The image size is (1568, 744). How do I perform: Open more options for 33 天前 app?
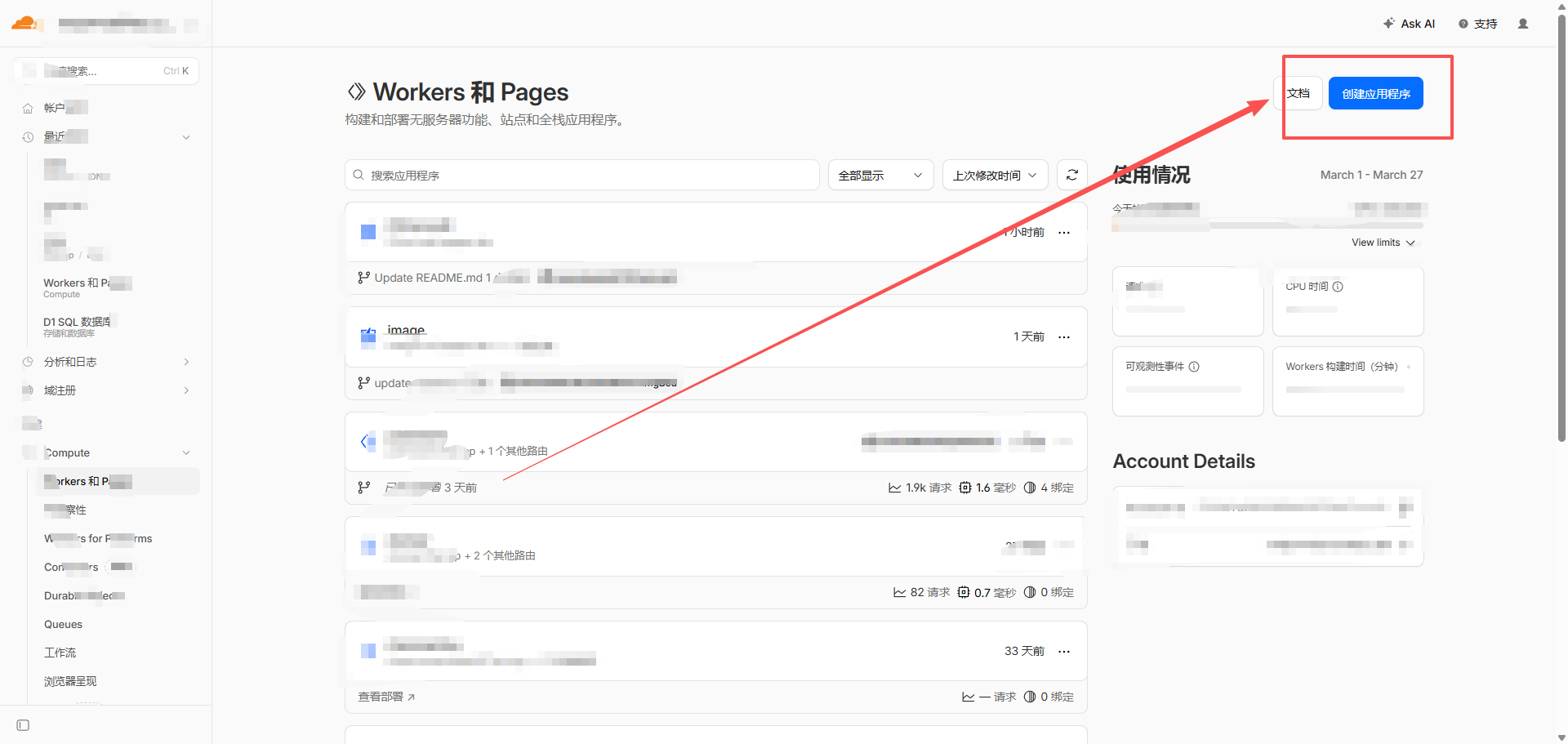point(1064,652)
